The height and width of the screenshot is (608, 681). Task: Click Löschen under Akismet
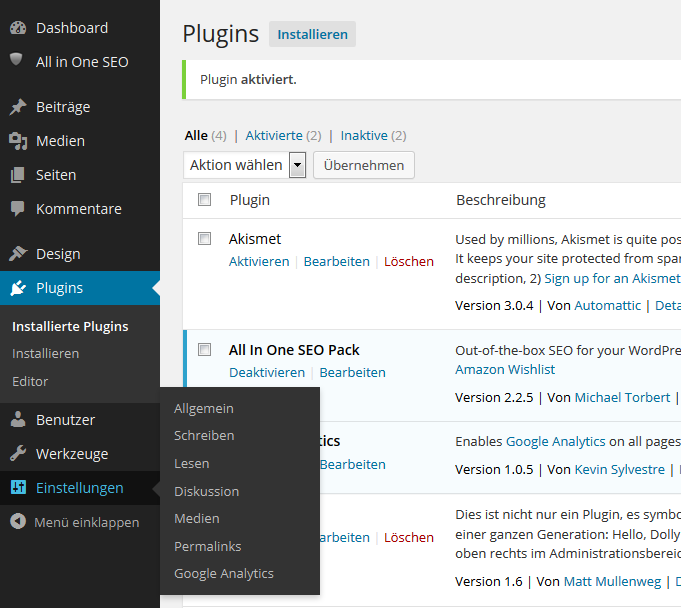click(409, 261)
